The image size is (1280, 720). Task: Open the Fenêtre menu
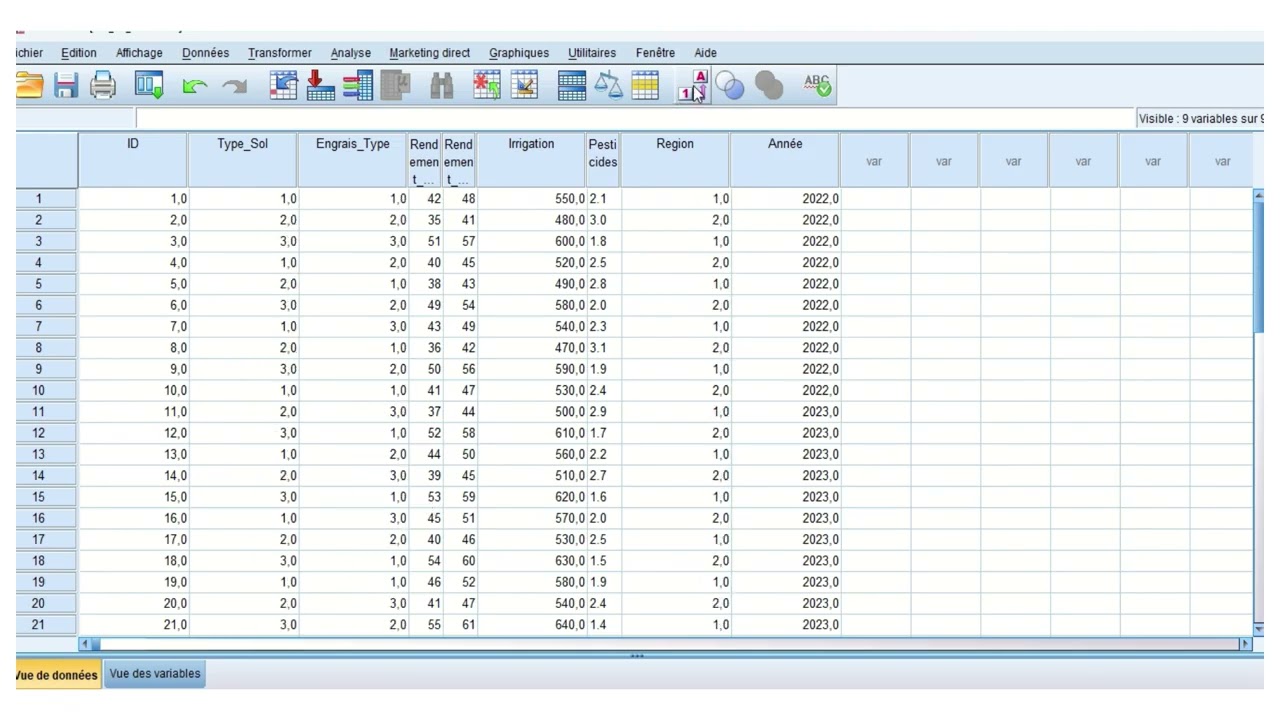pos(655,53)
